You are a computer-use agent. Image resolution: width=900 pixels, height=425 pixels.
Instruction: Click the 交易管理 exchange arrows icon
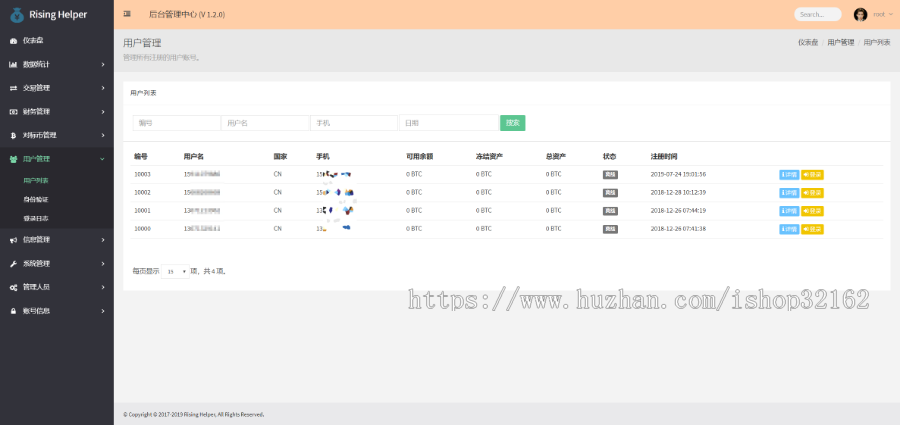click(13, 88)
